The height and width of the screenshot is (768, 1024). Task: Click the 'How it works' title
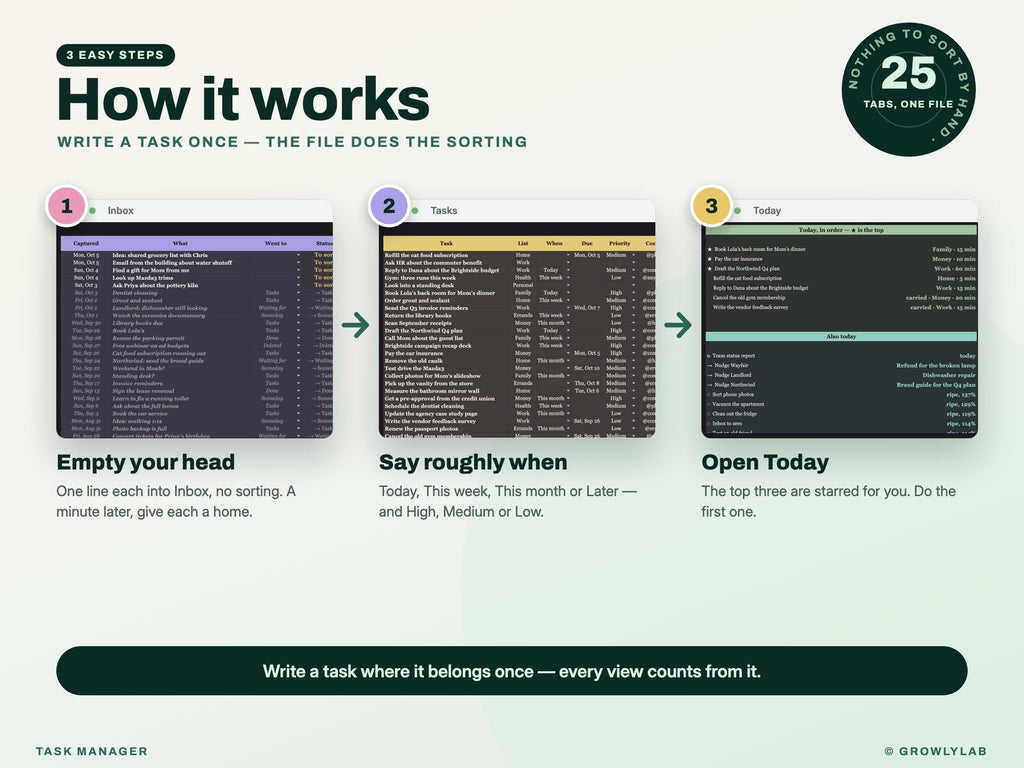point(243,99)
